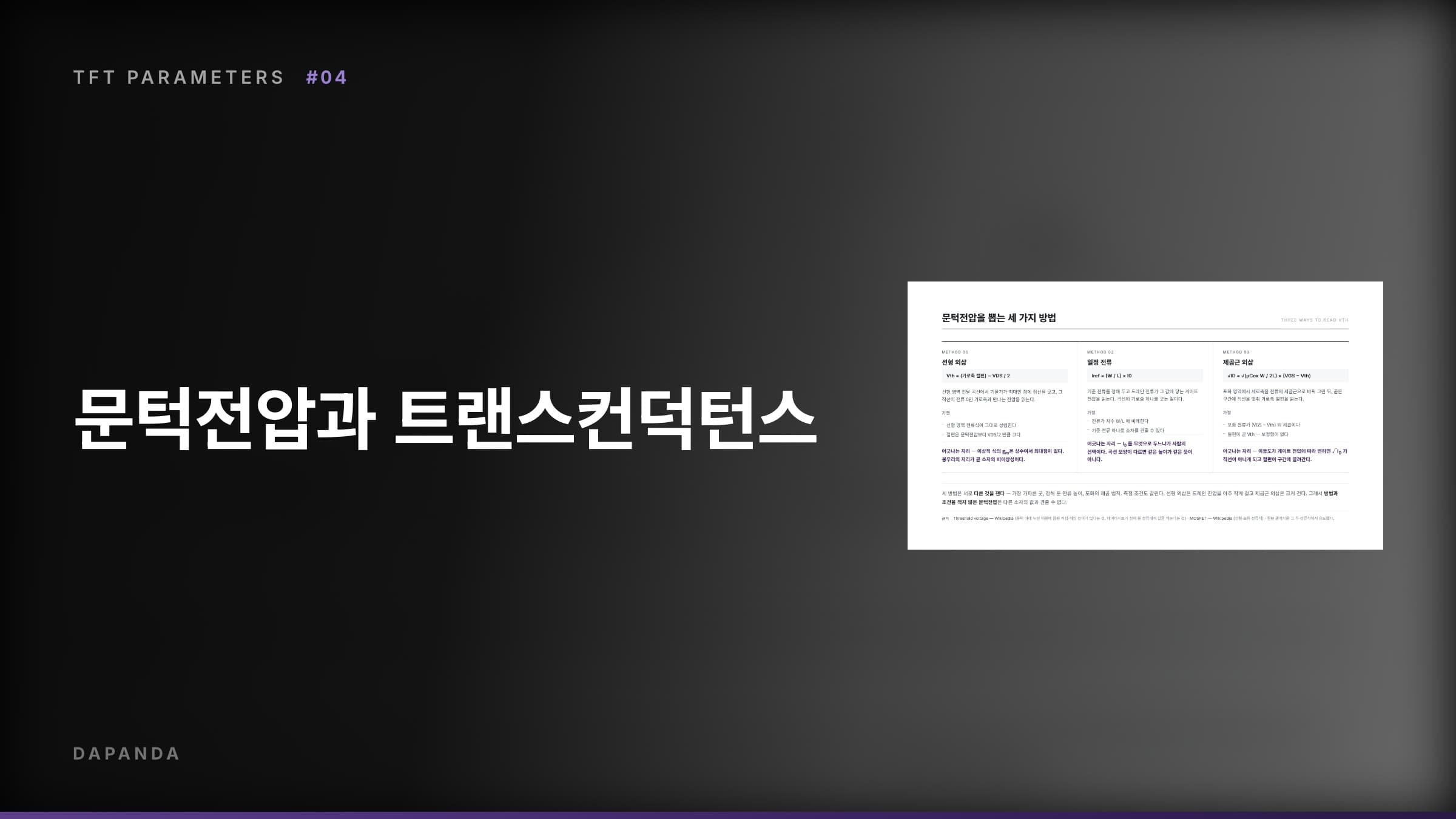The image size is (1456, 819).
Task: Click the '일정 전류' method heading
Action: click(x=1099, y=362)
